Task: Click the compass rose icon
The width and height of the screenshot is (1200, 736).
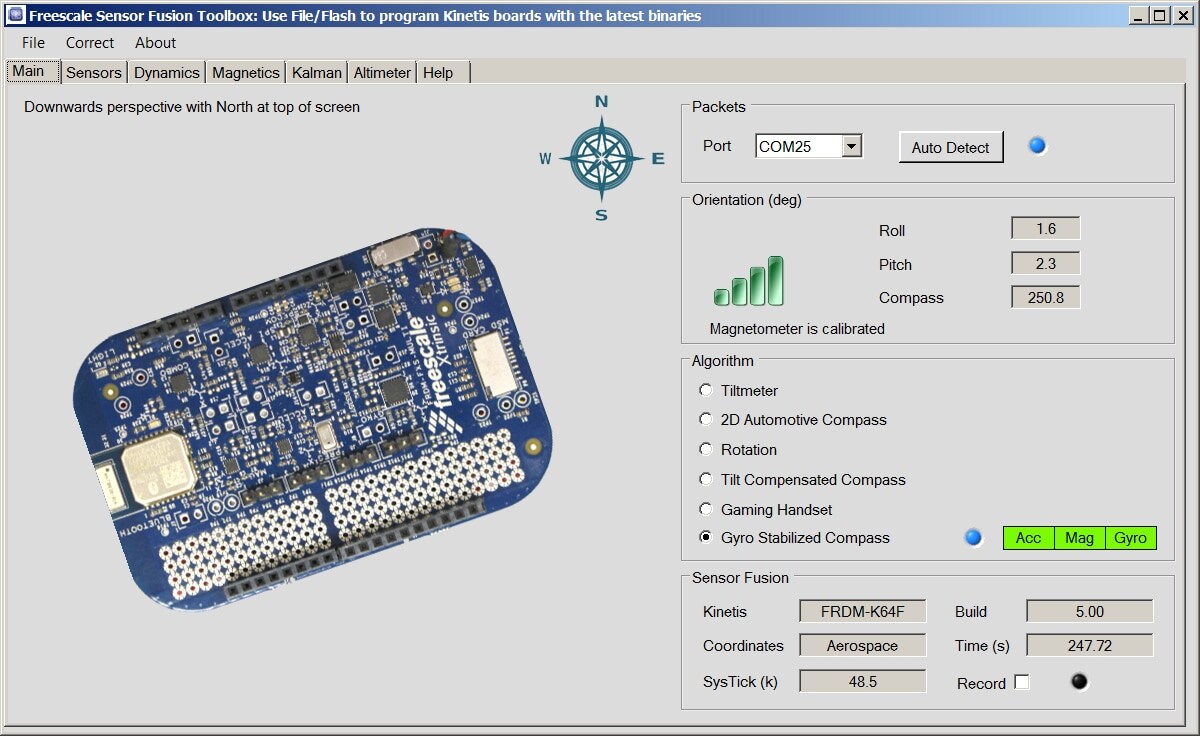Action: [x=601, y=158]
